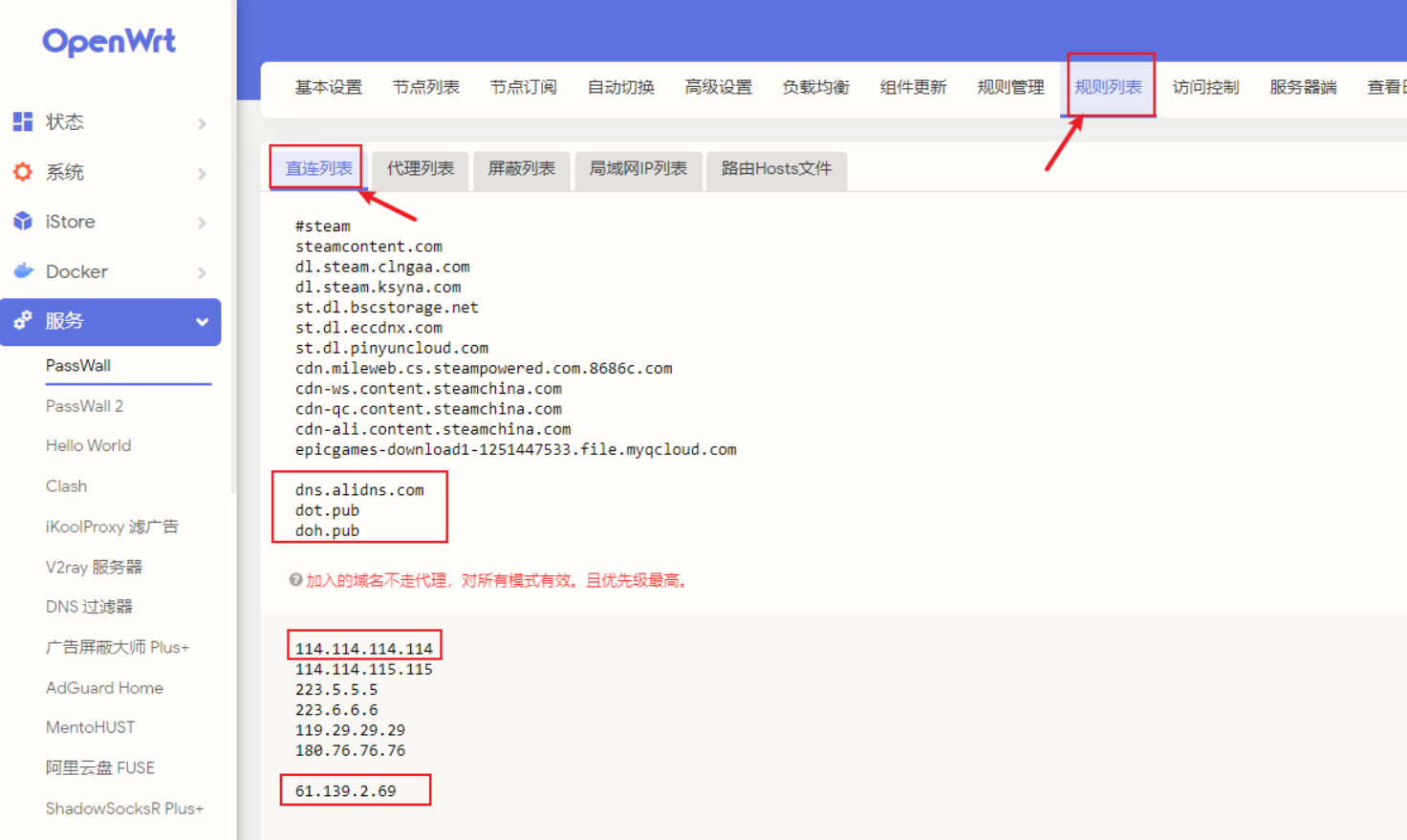
Task: Open the 负载均衡 tab
Action: pos(816,87)
